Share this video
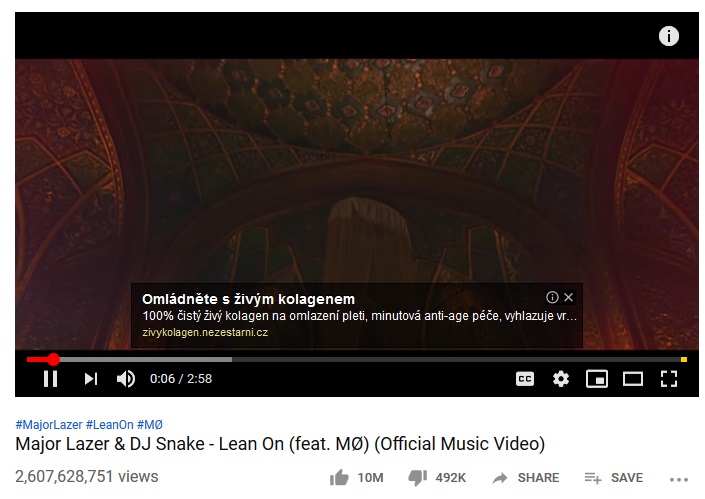This screenshot has width=705, height=499. click(x=526, y=477)
